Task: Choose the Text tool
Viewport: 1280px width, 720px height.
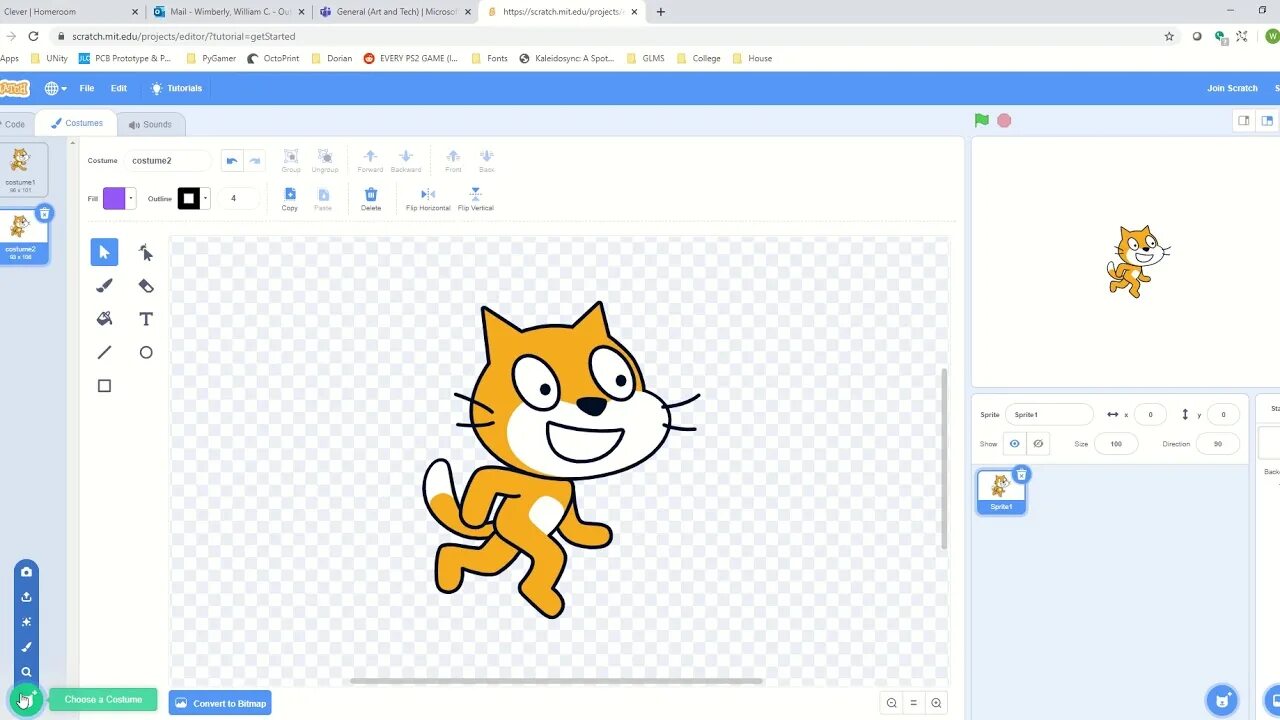Action: (146, 319)
